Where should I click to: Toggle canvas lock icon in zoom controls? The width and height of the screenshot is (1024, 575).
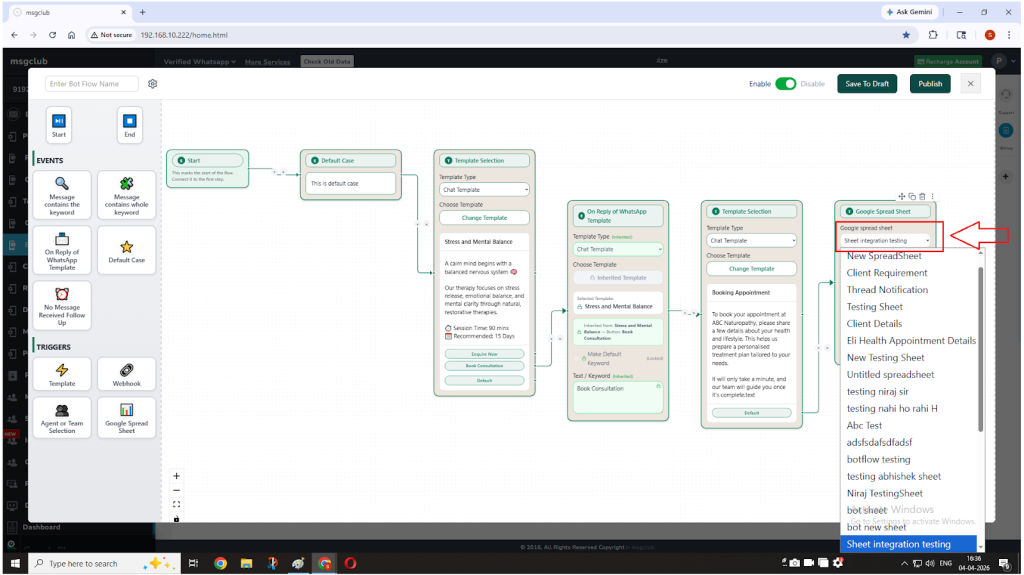tap(177, 518)
